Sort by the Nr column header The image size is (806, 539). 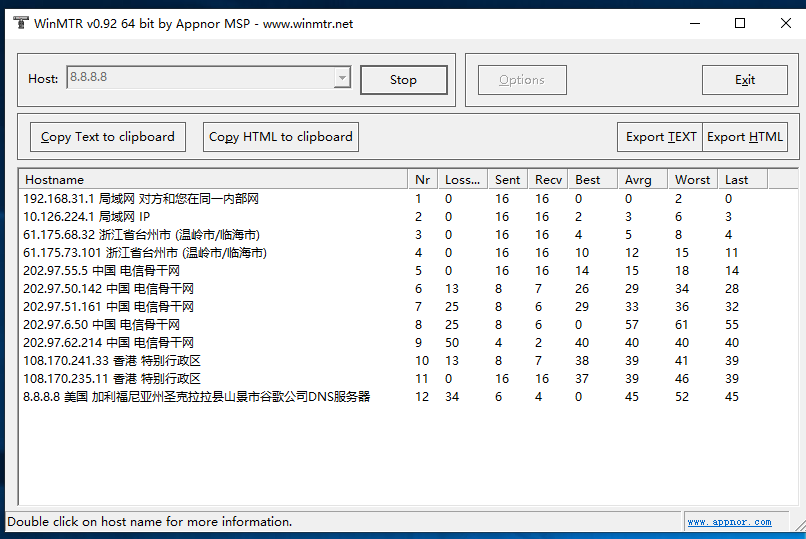click(423, 180)
